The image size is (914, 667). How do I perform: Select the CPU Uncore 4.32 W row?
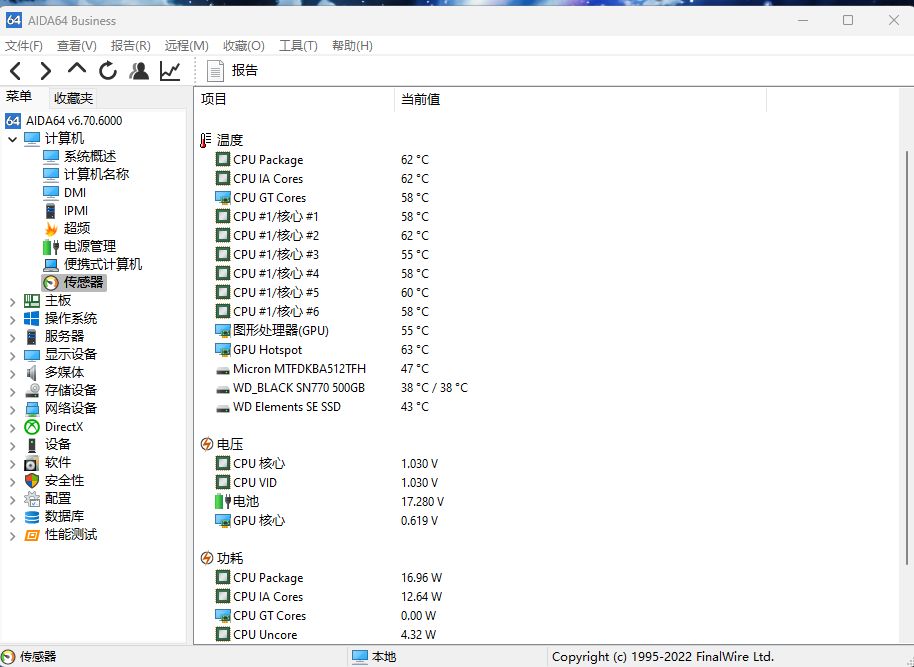point(326,635)
